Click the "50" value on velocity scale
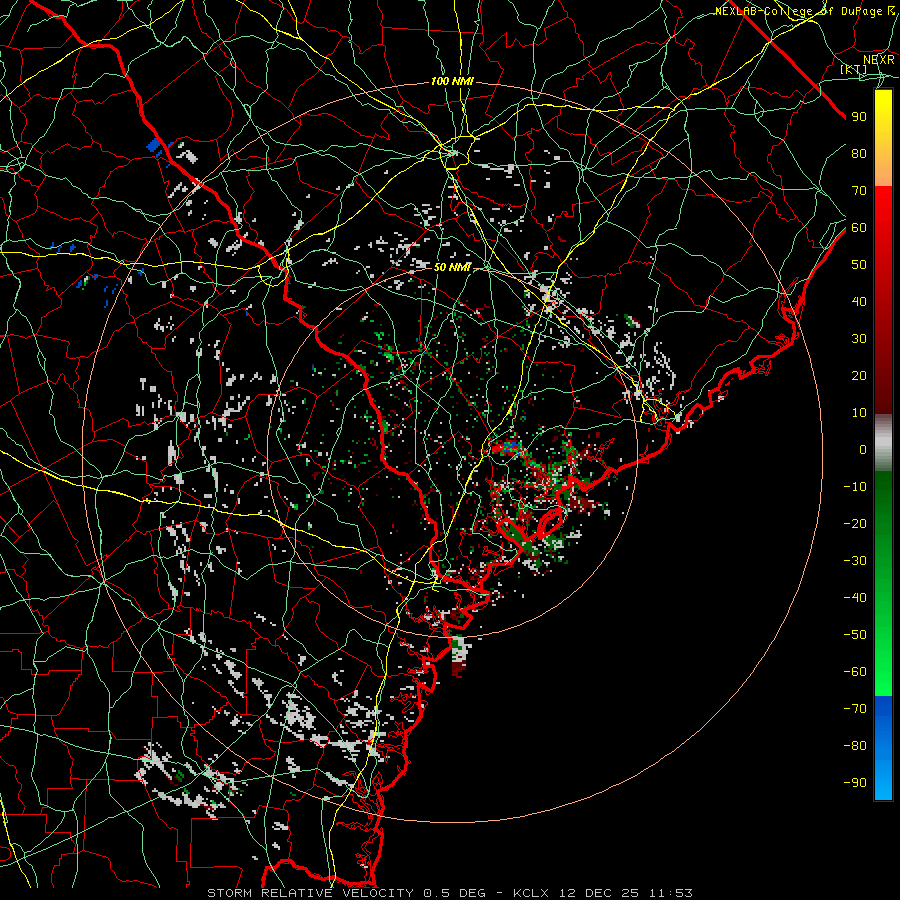Screen dimensions: 900x900 pos(859,265)
